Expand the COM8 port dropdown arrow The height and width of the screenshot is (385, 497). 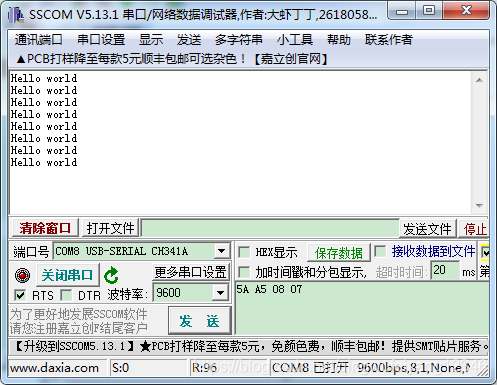click(x=222, y=251)
